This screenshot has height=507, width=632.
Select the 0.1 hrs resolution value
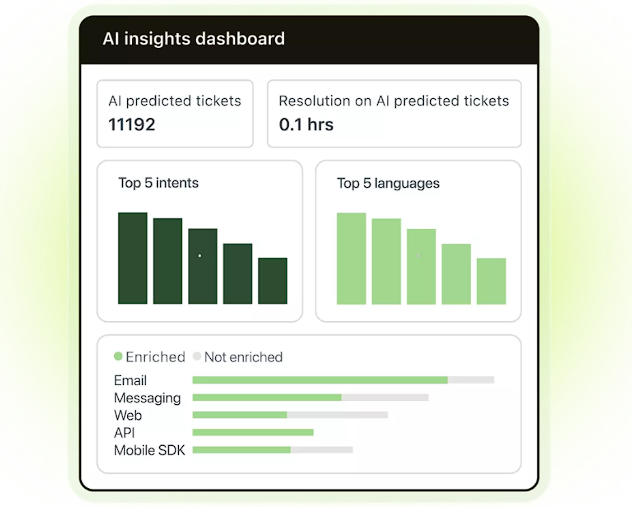[306, 125]
